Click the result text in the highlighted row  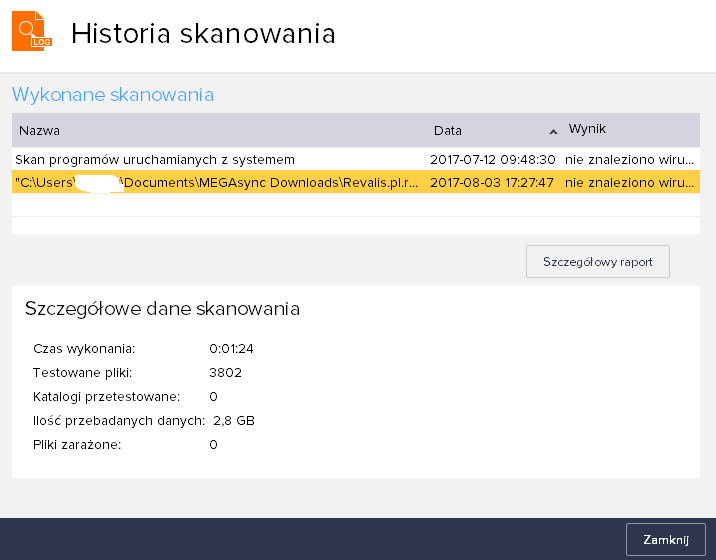coord(629,182)
